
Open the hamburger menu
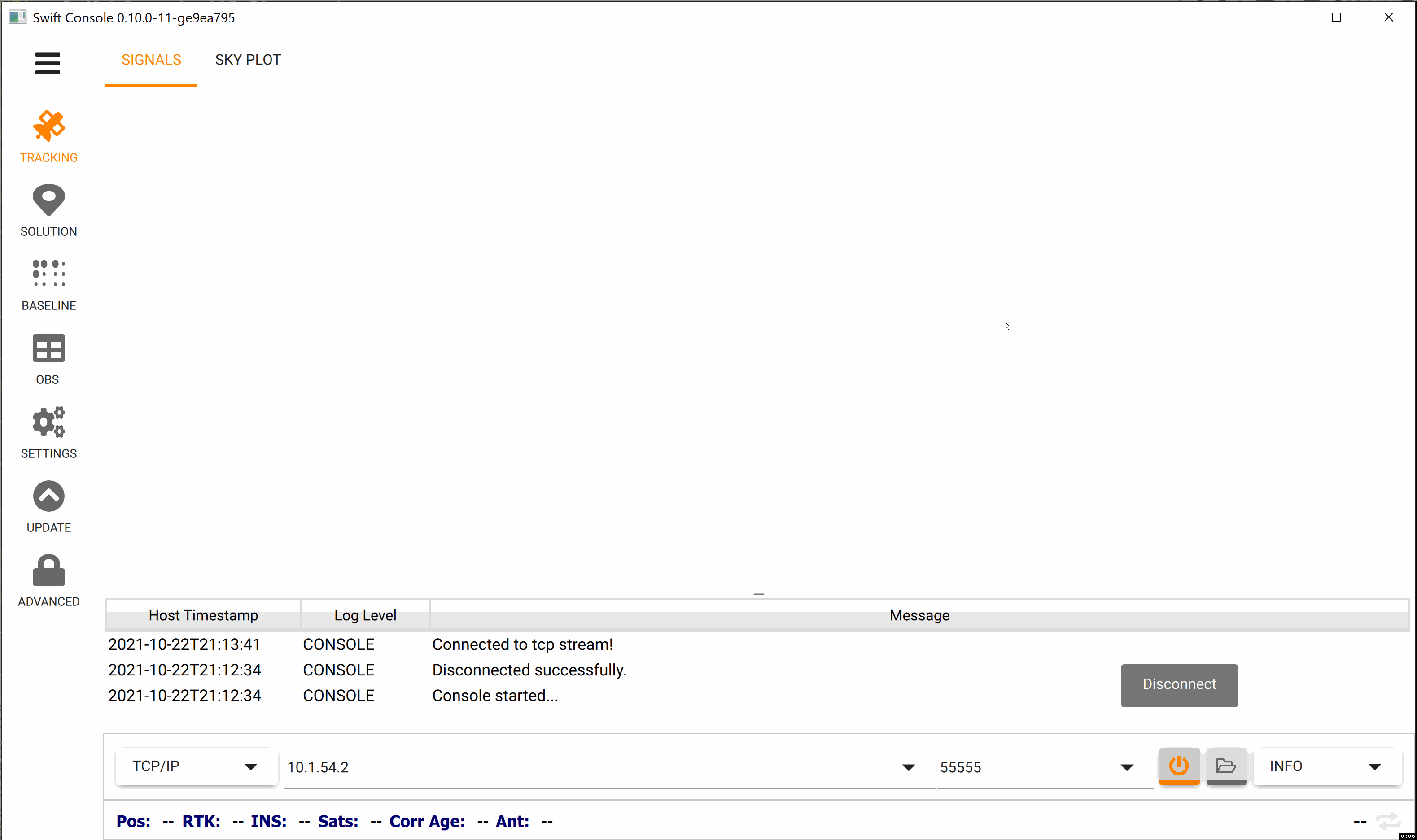point(48,63)
